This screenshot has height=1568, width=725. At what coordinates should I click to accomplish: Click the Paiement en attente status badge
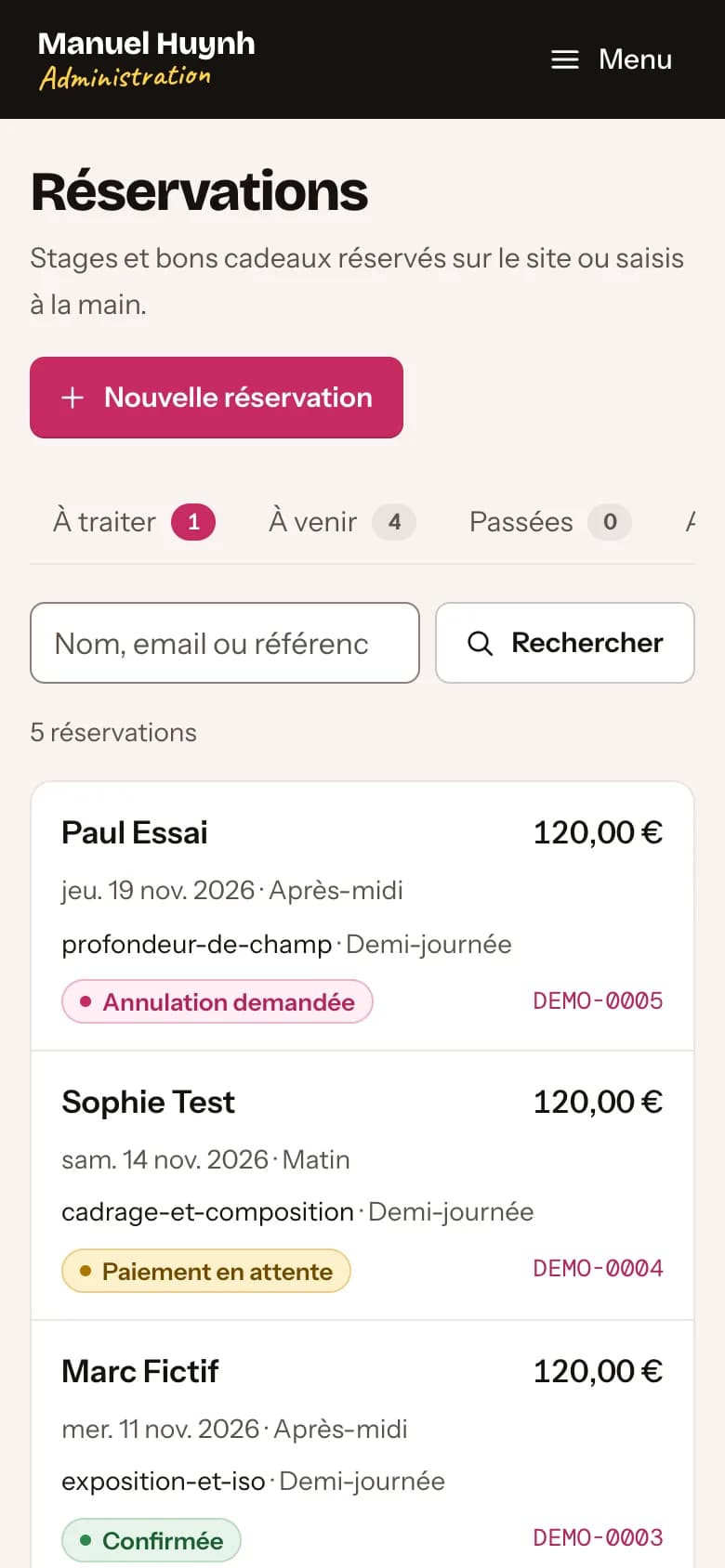pos(206,1272)
